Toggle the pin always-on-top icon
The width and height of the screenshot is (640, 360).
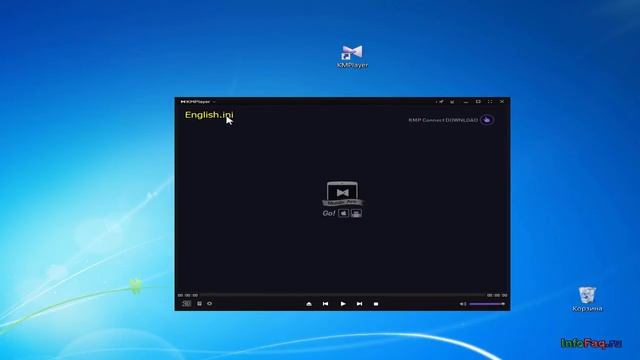point(441,102)
